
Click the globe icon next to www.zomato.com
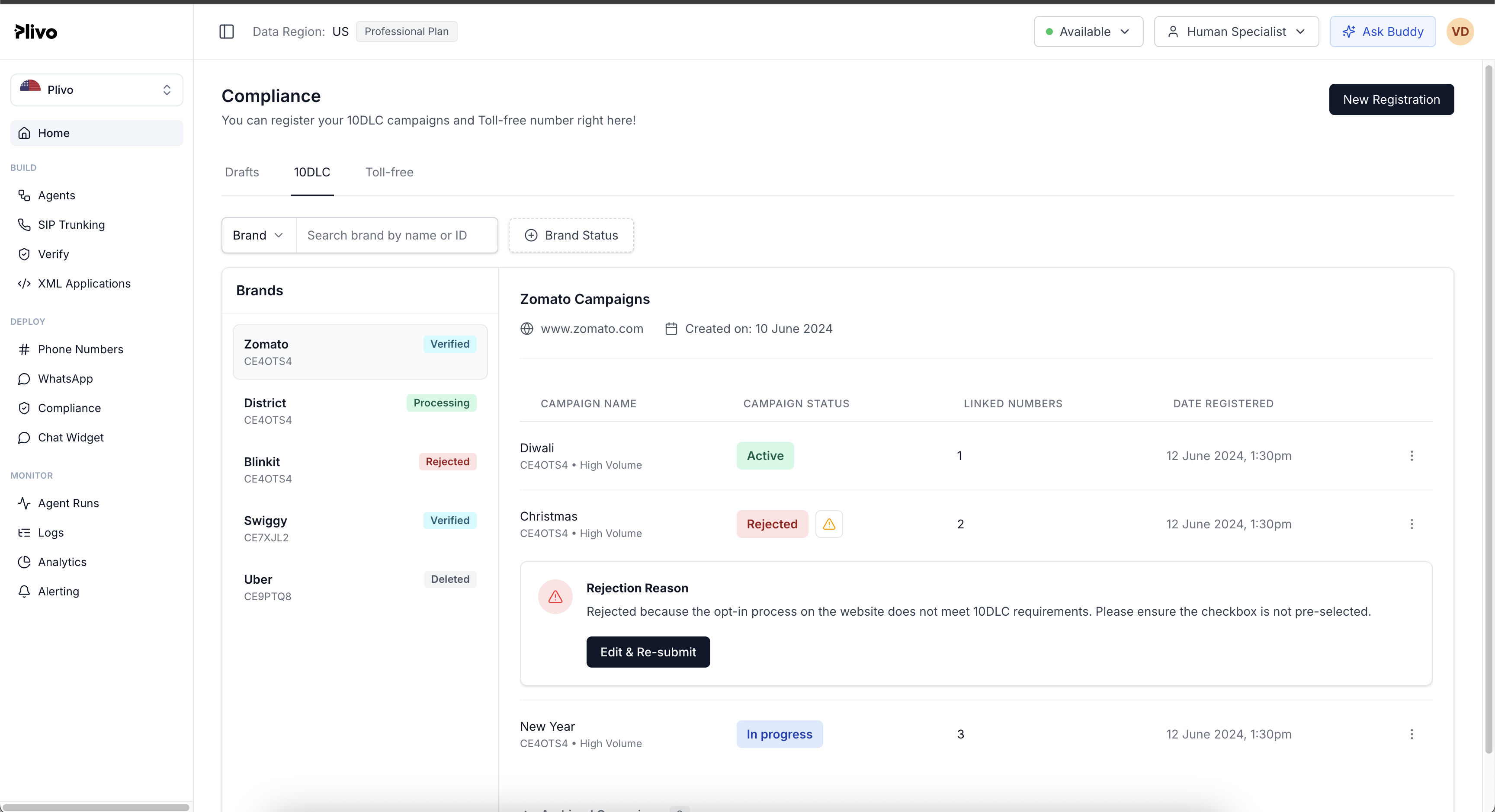[526, 329]
